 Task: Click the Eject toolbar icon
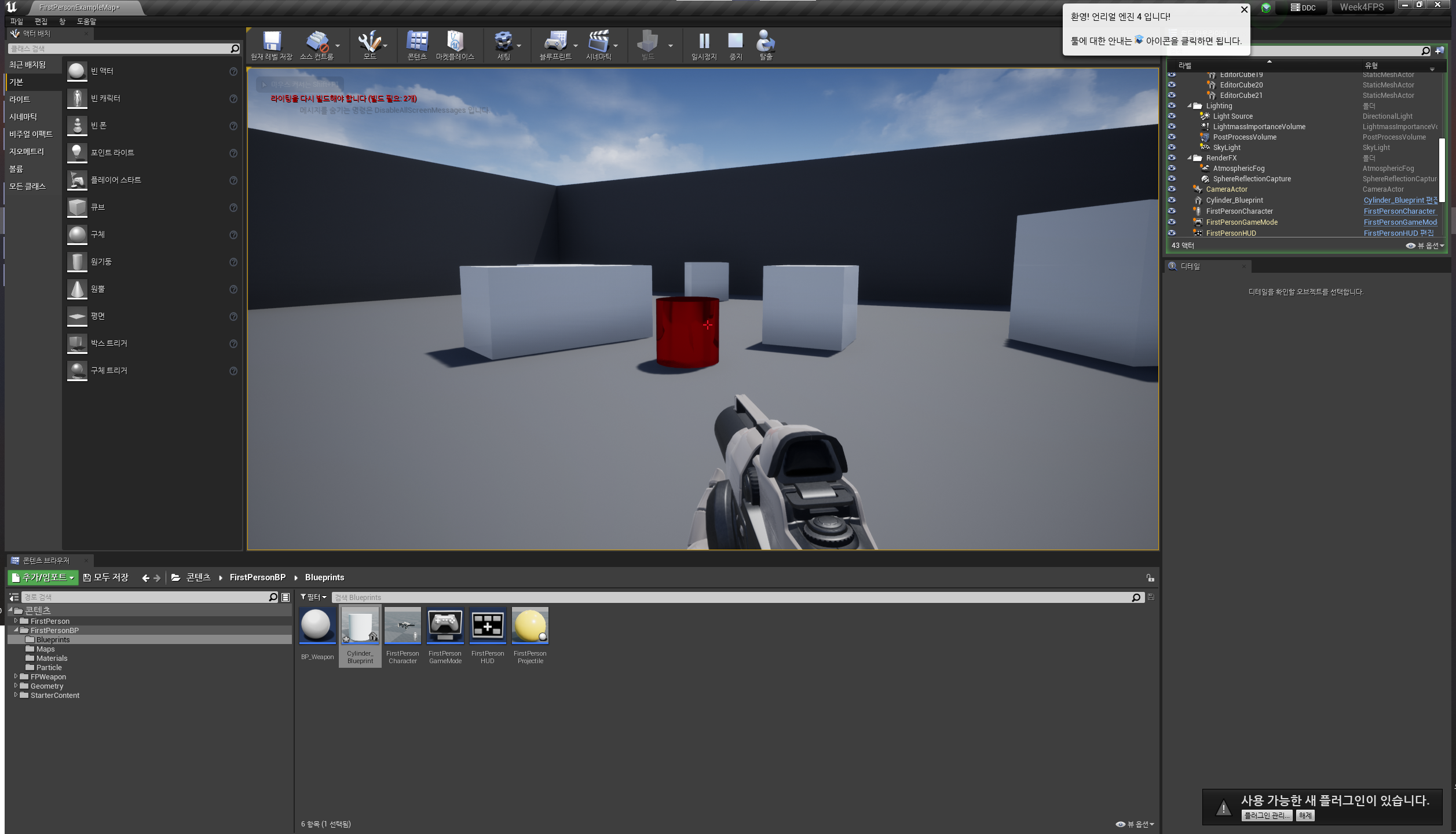pyautogui.click(x=766, y=43)
